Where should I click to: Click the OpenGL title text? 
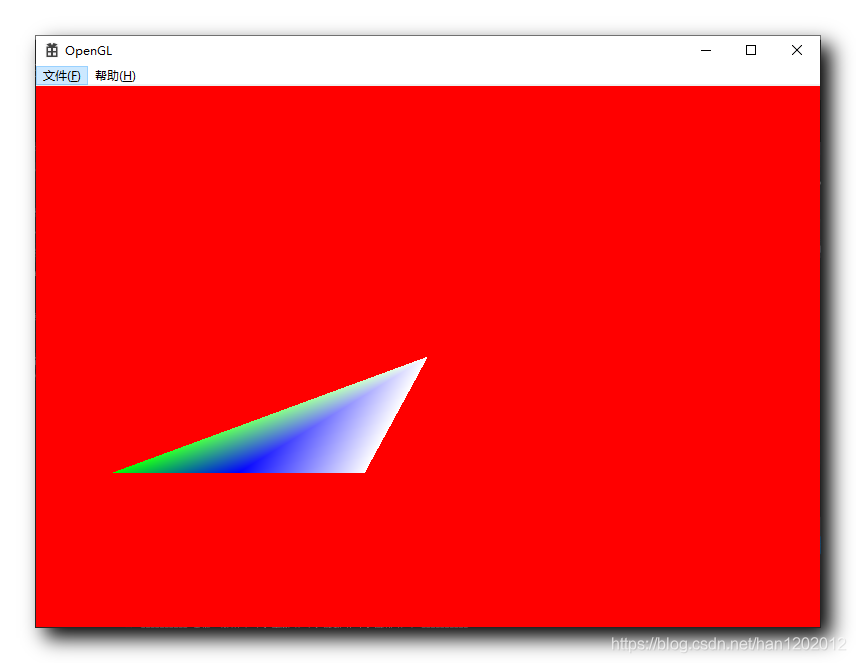pyautogui.click(x=89, y=50)
